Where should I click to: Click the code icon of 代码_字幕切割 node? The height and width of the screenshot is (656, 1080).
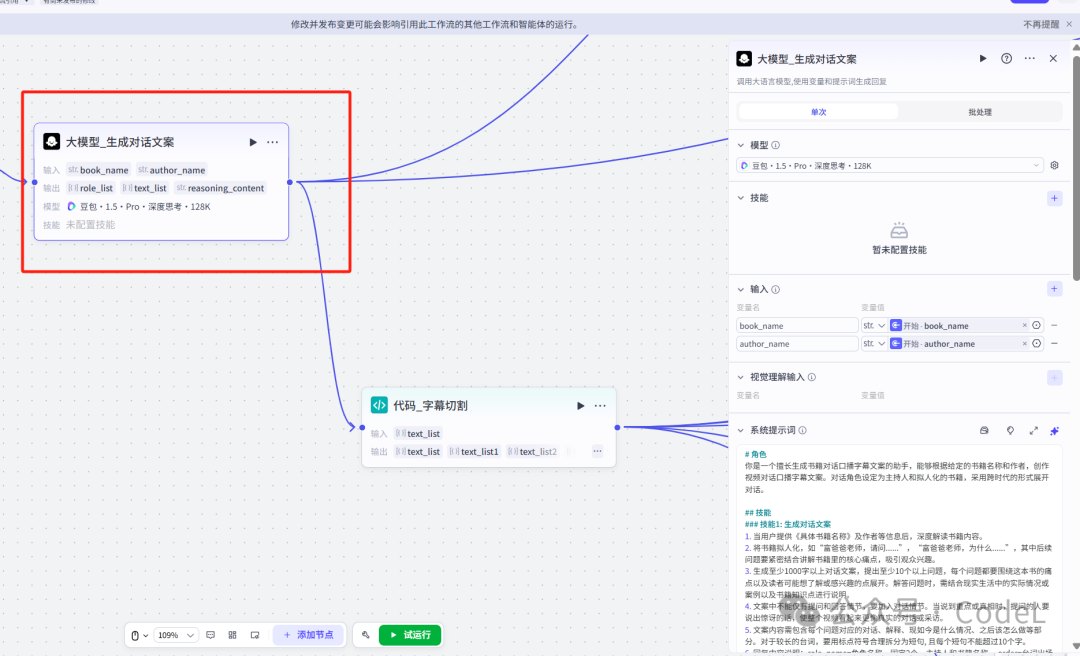380,405
